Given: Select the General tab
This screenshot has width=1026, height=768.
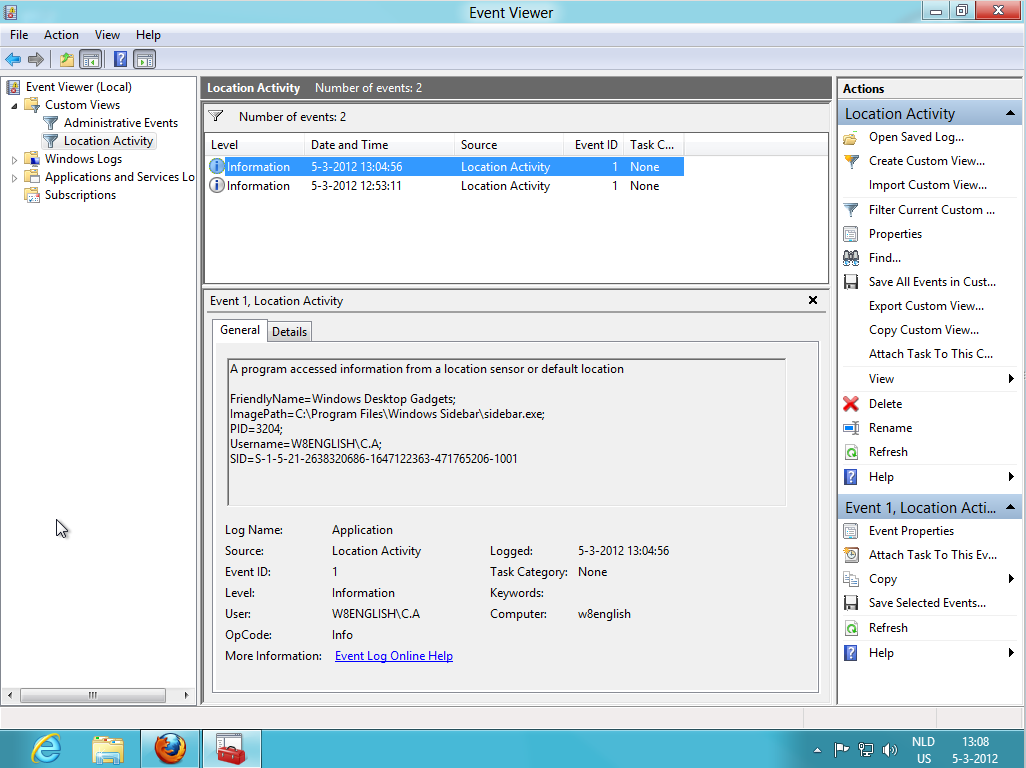Looking at the screenshot, I should tap(239, 330).
